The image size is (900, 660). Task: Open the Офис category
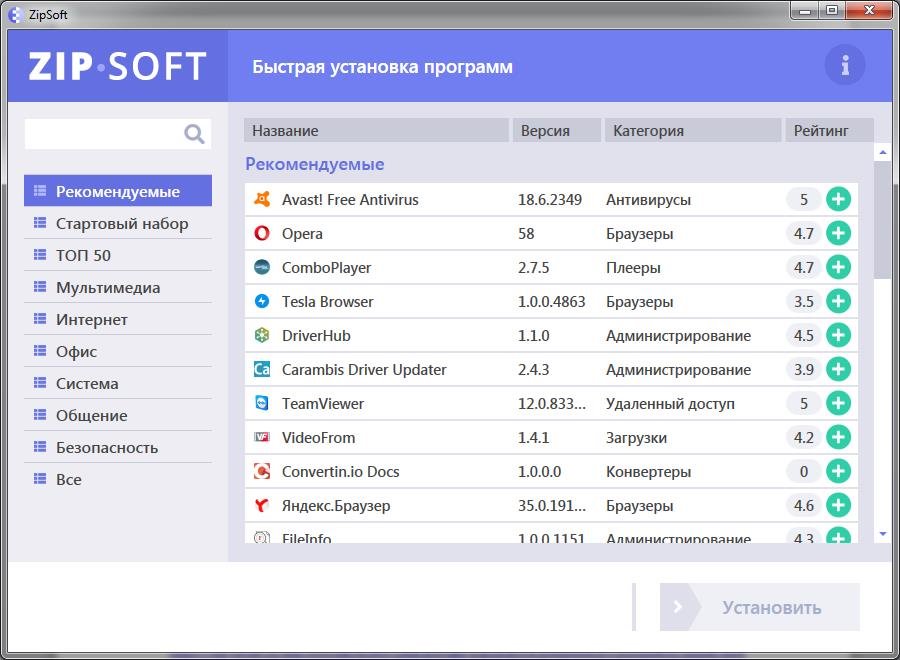(118, 351)
